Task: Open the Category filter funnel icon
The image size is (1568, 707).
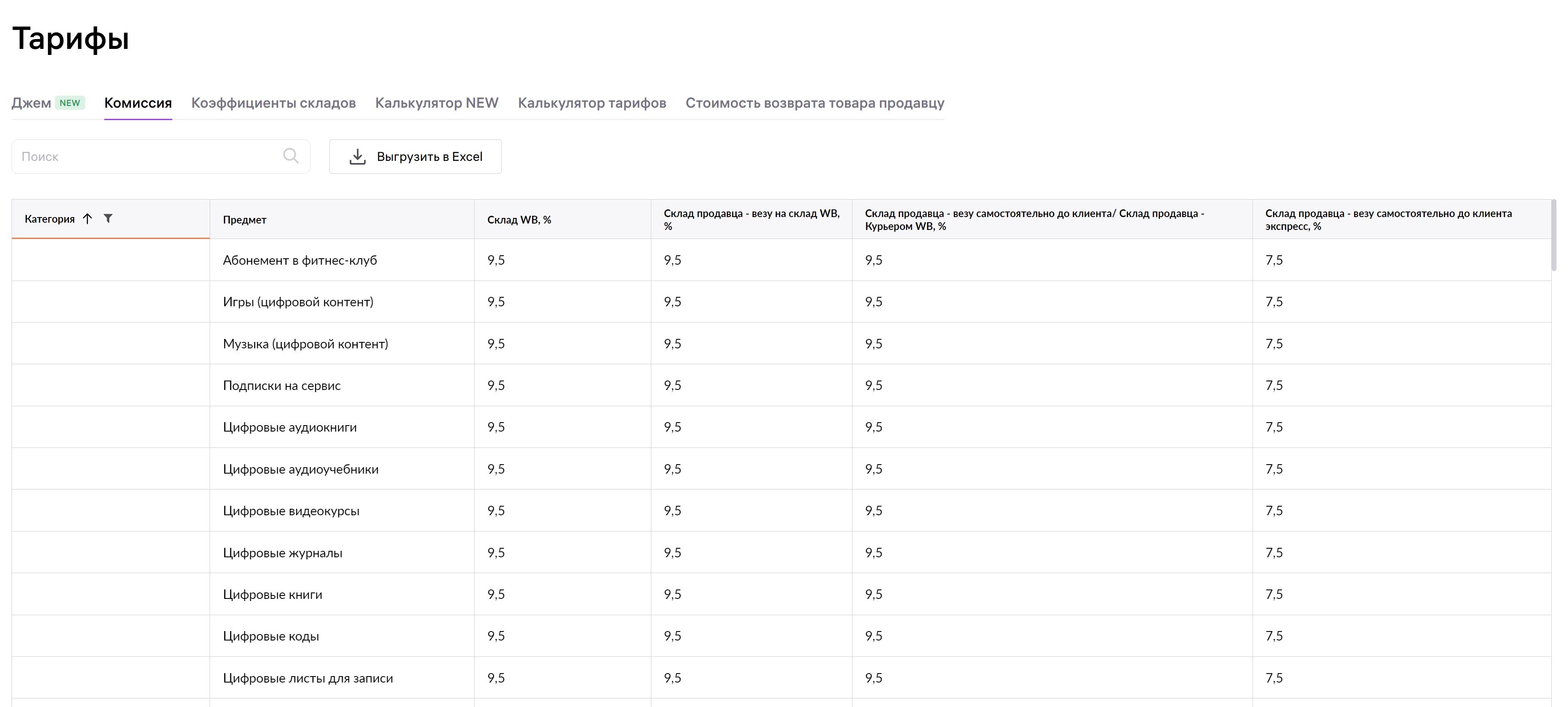Action: tap(108, 218)
